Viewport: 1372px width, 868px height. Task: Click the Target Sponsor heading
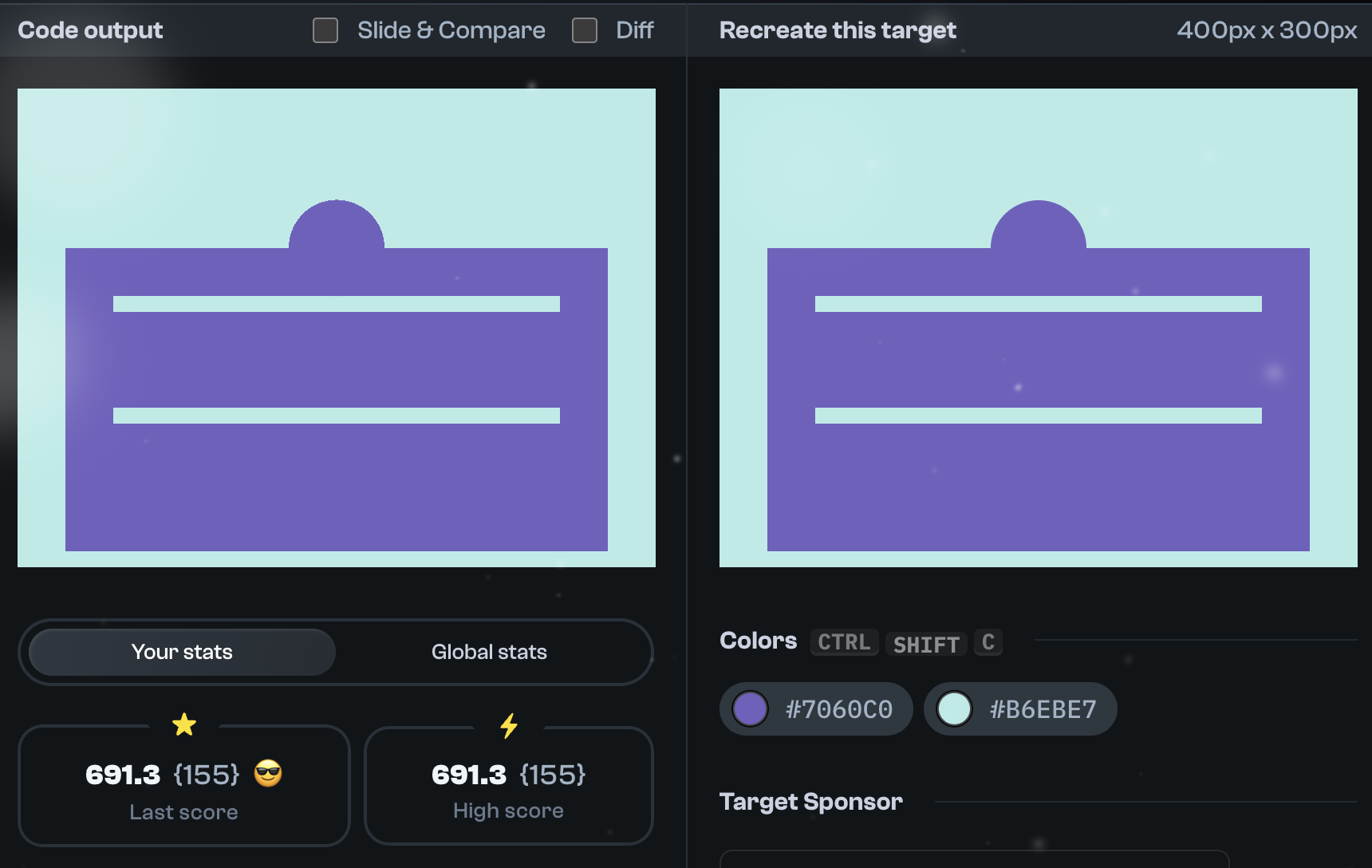click(810, 801)
